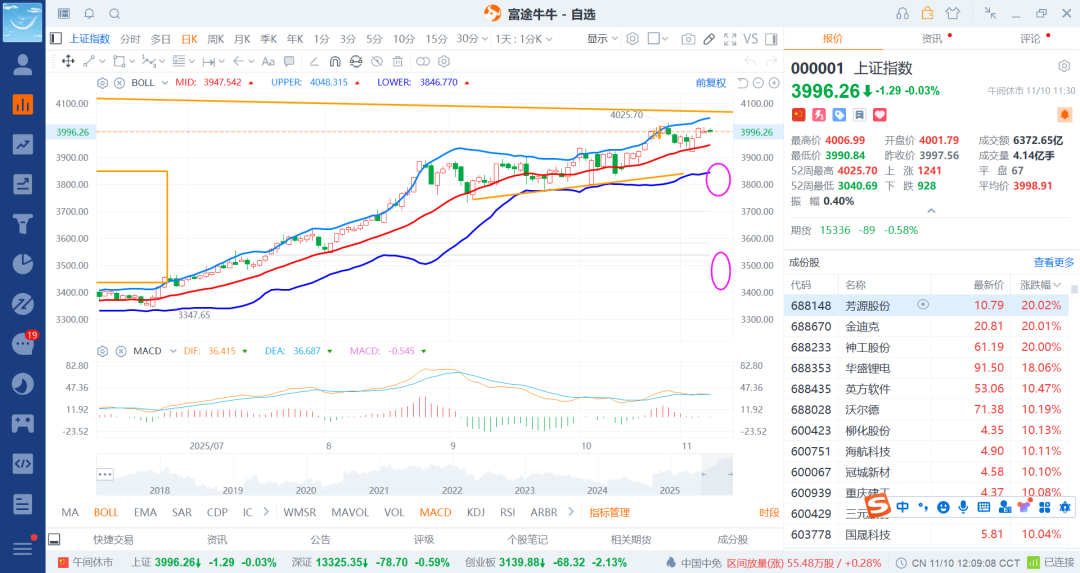Click the orange price alert bell icon
1080x573 pixels.
click(x=1064, y=116)
